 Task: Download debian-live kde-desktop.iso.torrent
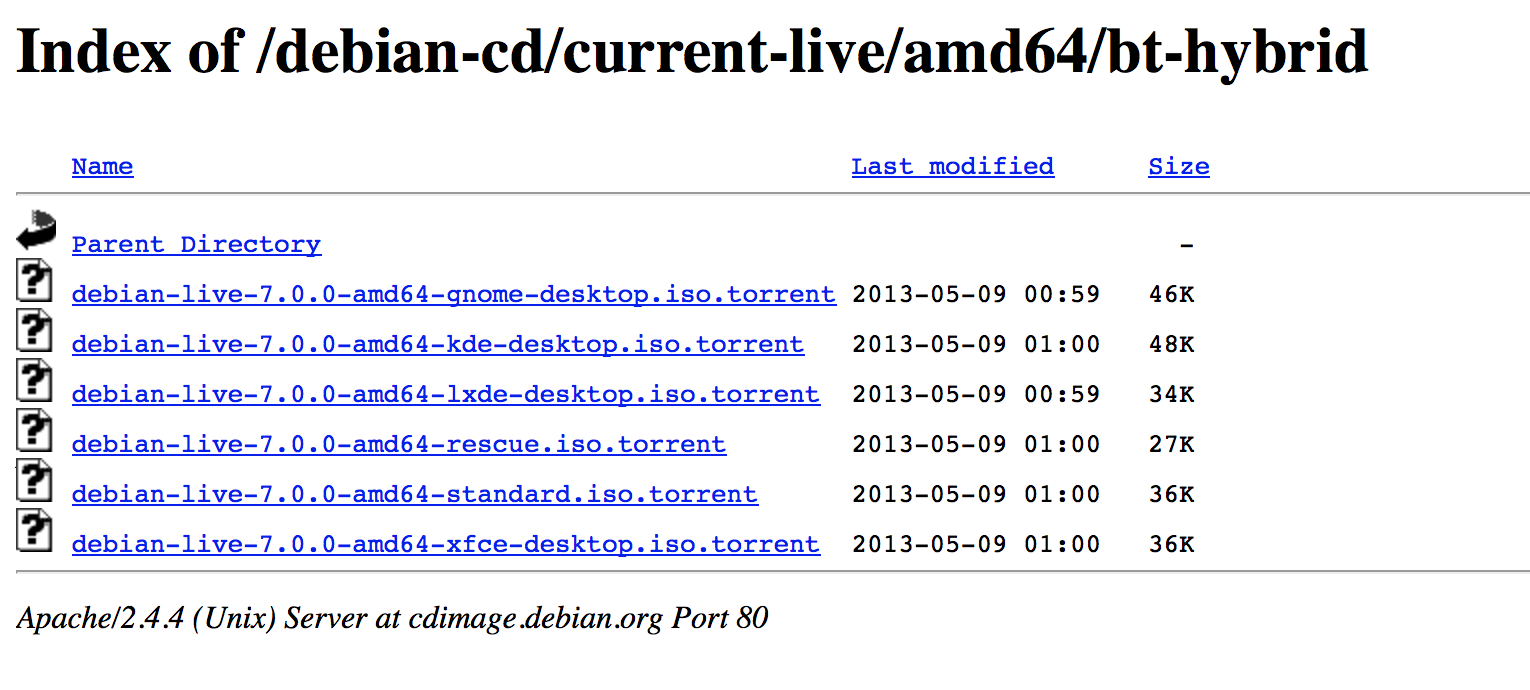click(438, 344)
